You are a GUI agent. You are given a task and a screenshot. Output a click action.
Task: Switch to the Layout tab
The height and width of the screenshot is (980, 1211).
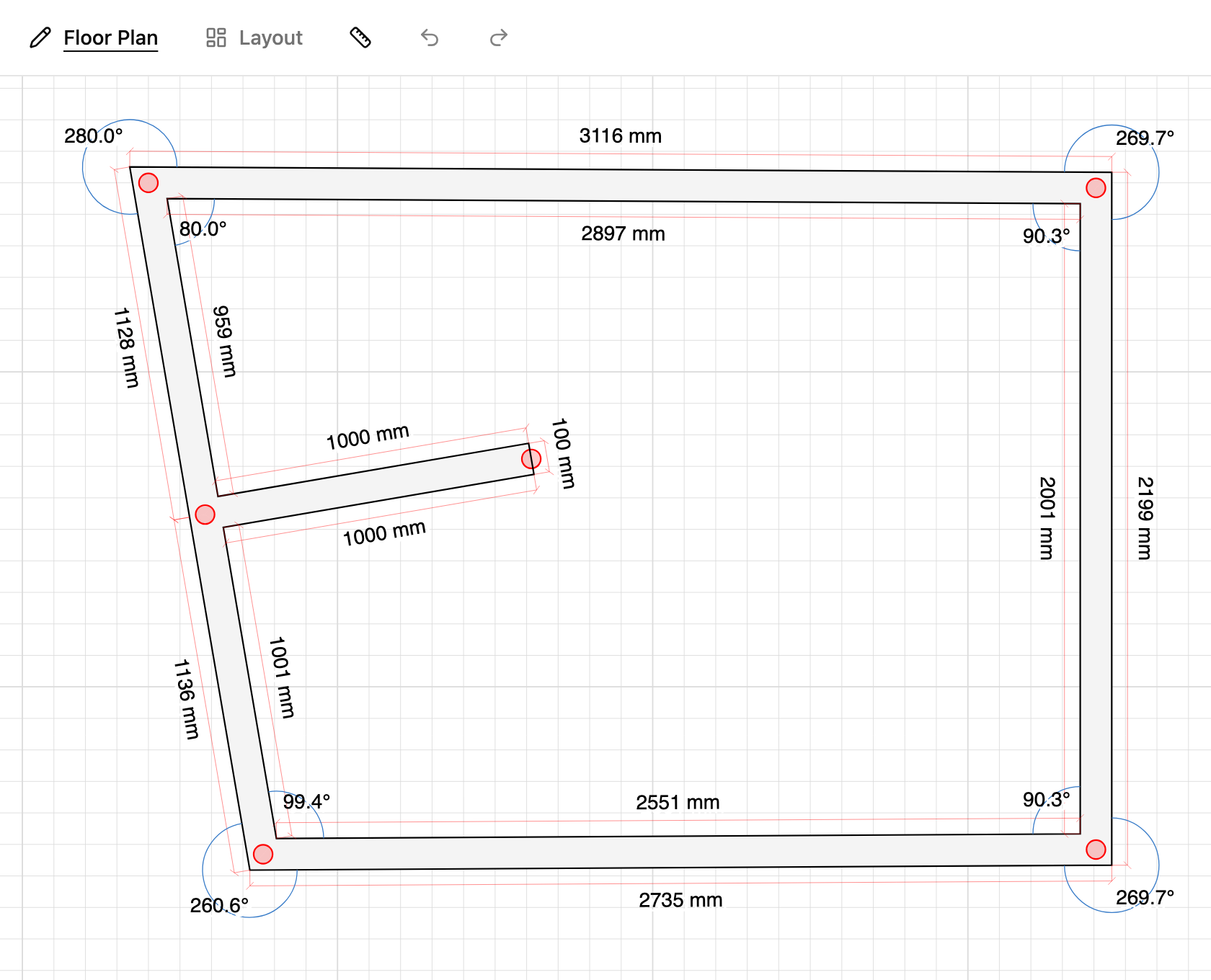click(270, 37)
